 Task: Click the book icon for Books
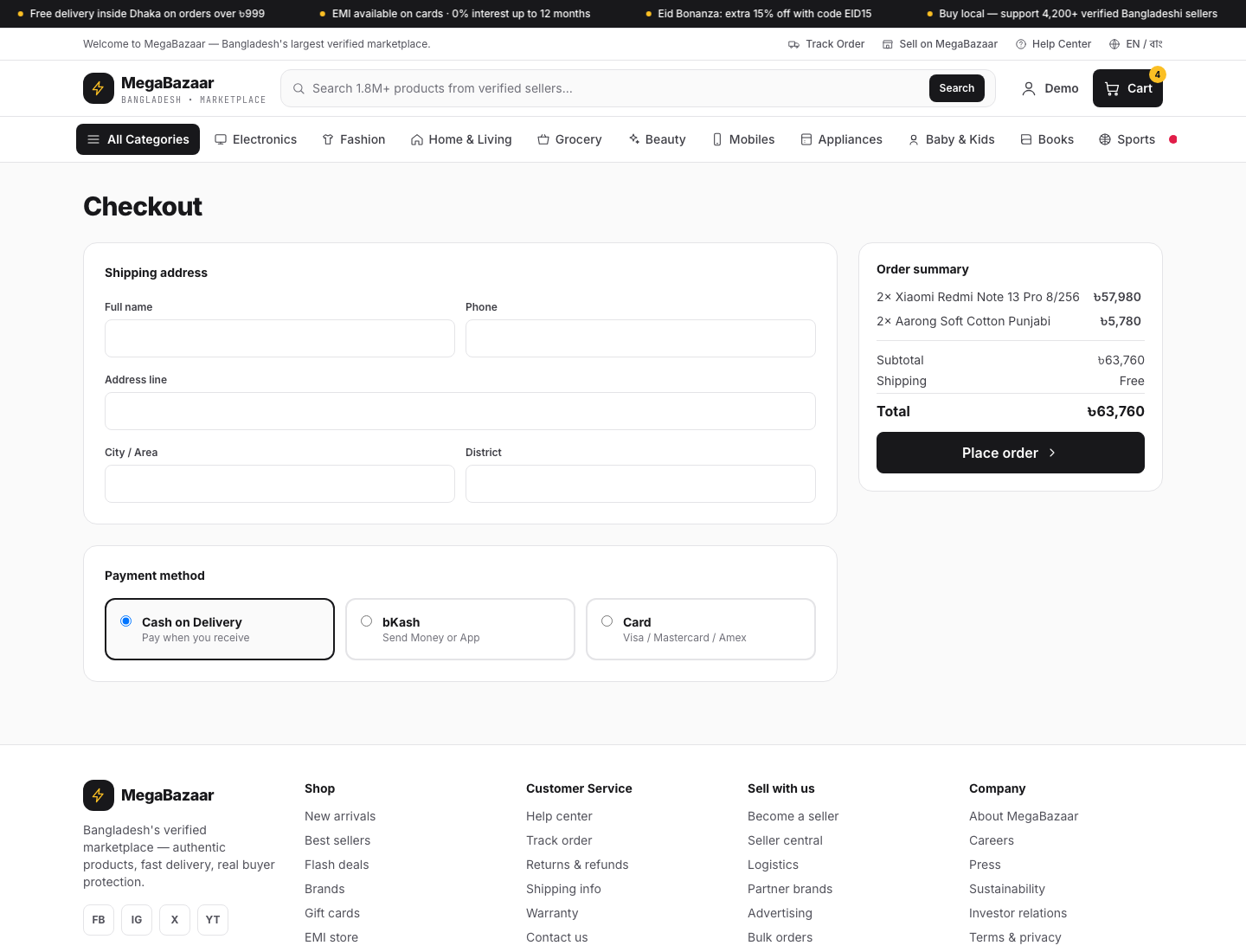coord(1026,139)
